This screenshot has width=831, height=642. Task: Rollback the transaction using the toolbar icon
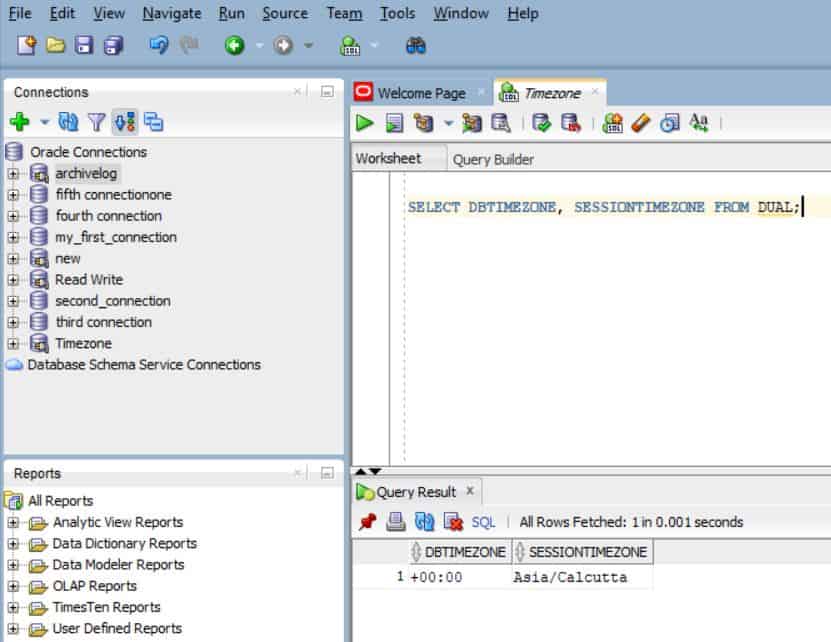coord(571,122)
